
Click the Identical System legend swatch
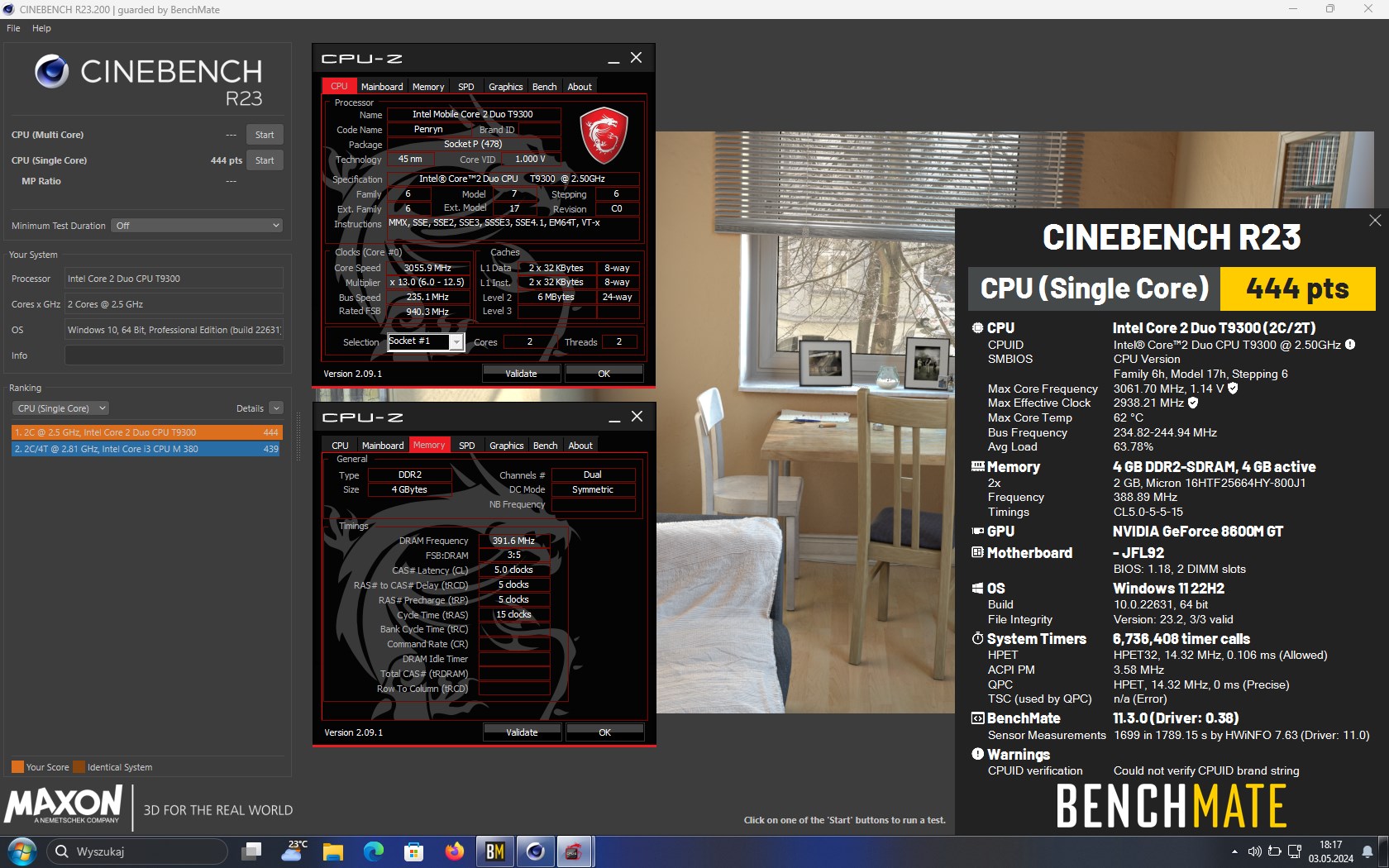click(x=79, y=767)
